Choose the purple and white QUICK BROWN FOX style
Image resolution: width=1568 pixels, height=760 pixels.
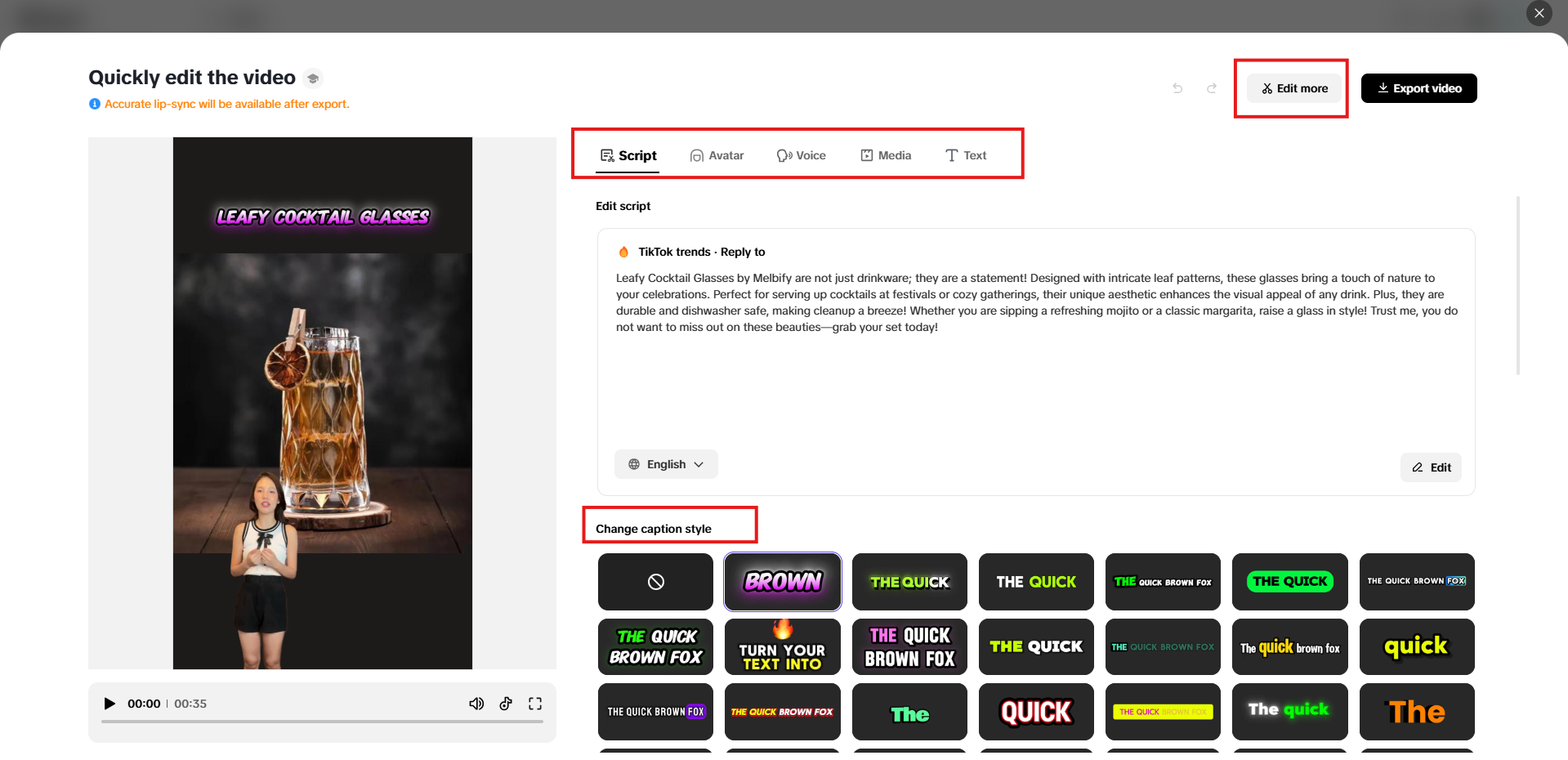[909, 646]
